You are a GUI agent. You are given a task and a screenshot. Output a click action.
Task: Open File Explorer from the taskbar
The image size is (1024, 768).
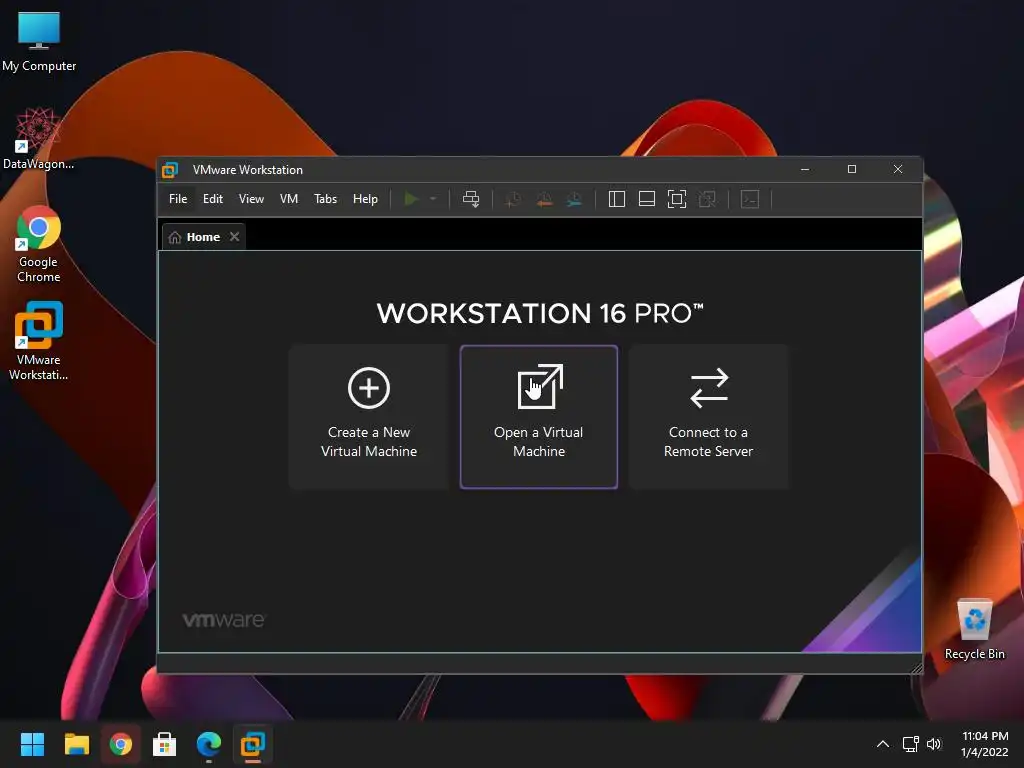(x=76, y=744)
